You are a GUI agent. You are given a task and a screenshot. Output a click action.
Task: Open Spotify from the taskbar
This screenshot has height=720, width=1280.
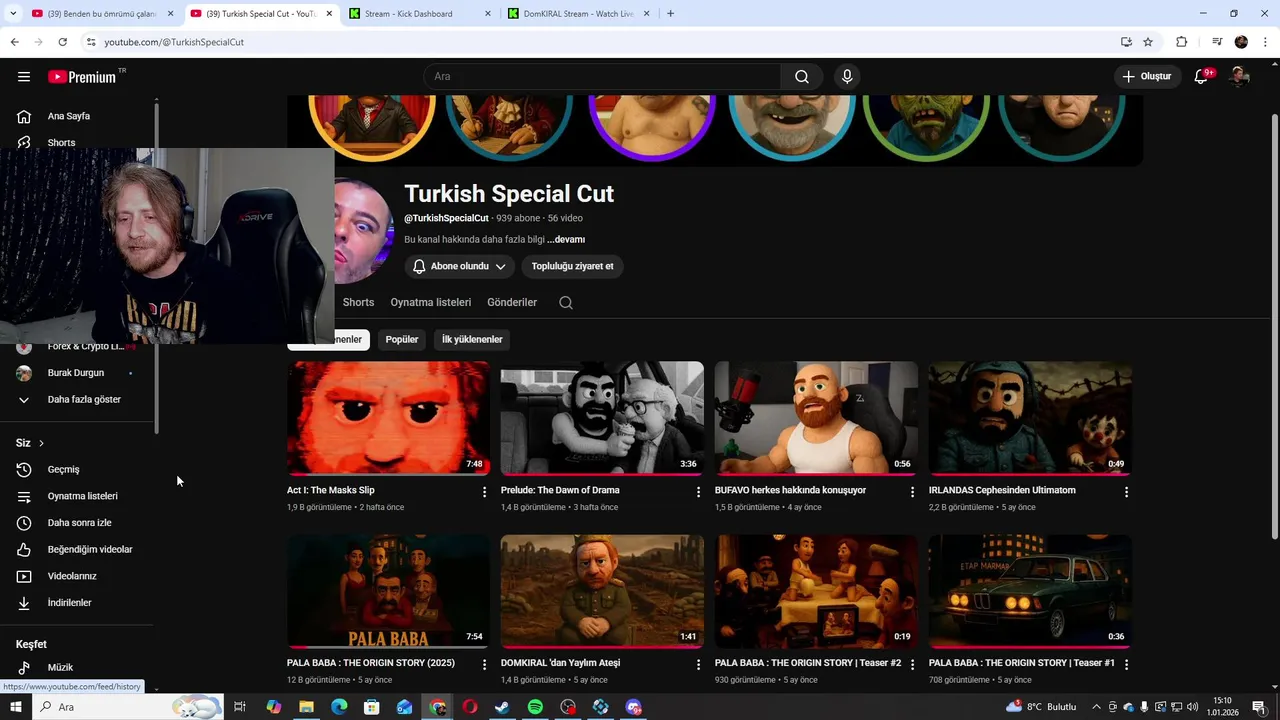(535, 707)
